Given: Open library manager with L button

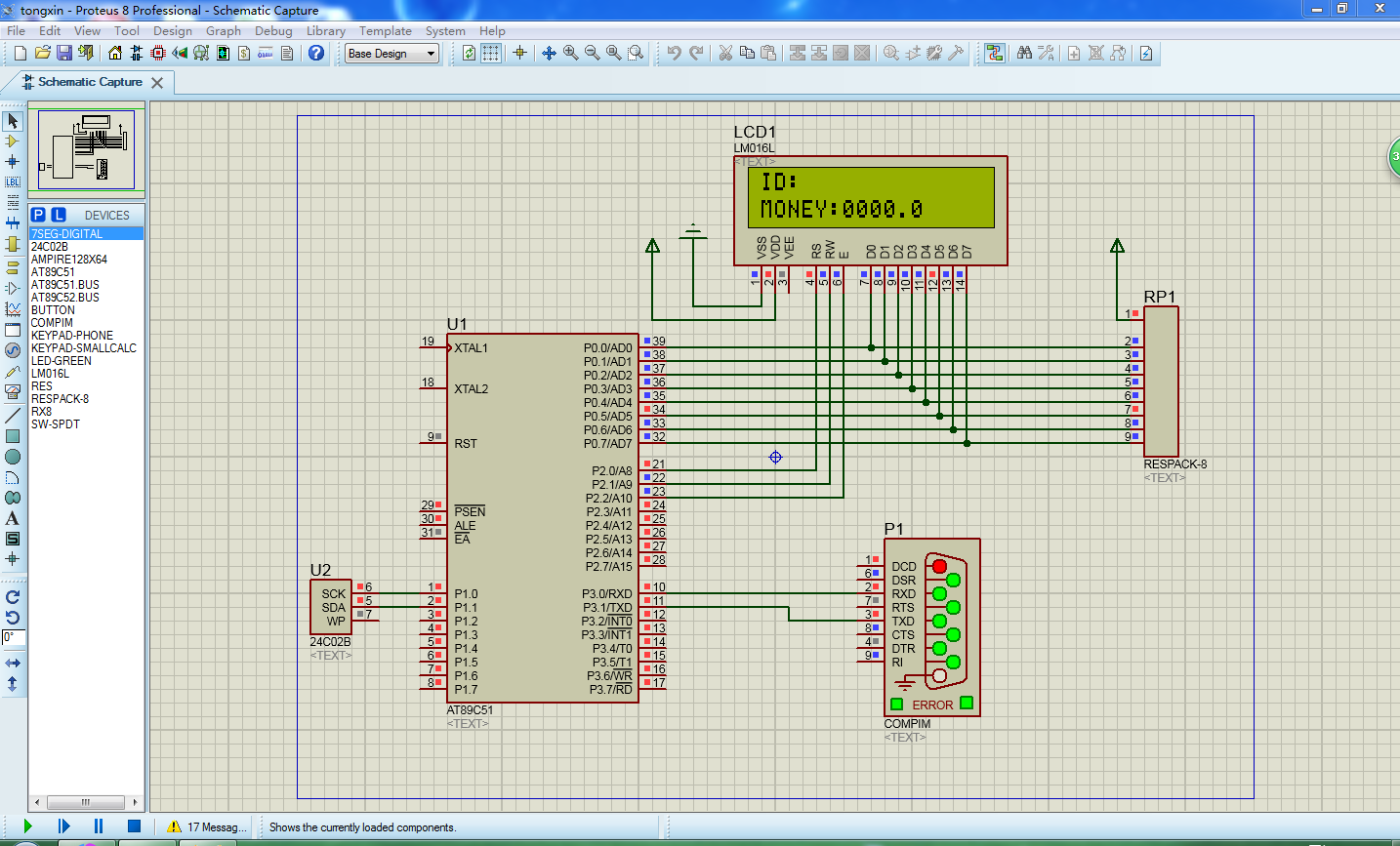Looking at the screenshot, I should [x=59, y=215].
